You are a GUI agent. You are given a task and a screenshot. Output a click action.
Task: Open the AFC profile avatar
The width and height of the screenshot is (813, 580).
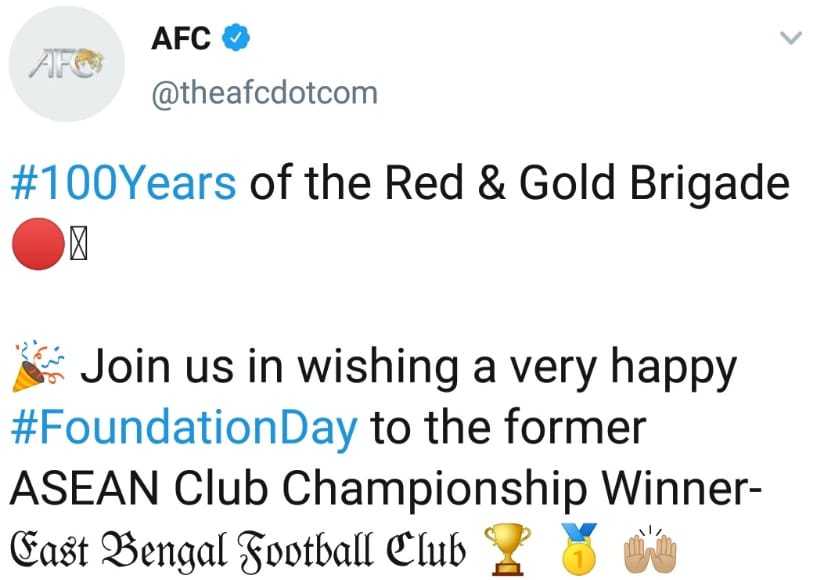66,64
